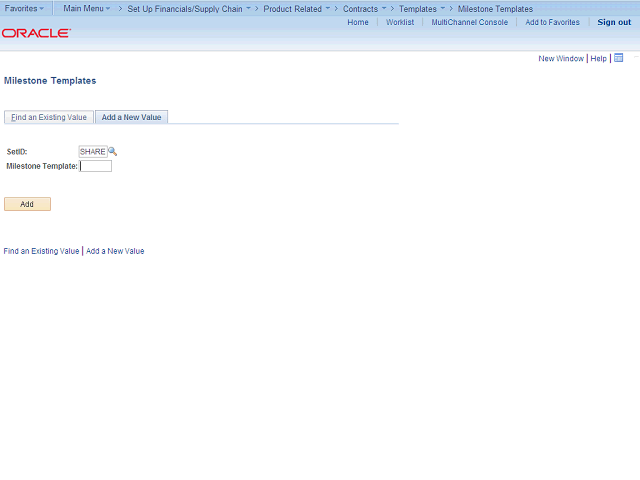Screen dimensions: 640x480
Task: Go to Home link
Action: 358,22
